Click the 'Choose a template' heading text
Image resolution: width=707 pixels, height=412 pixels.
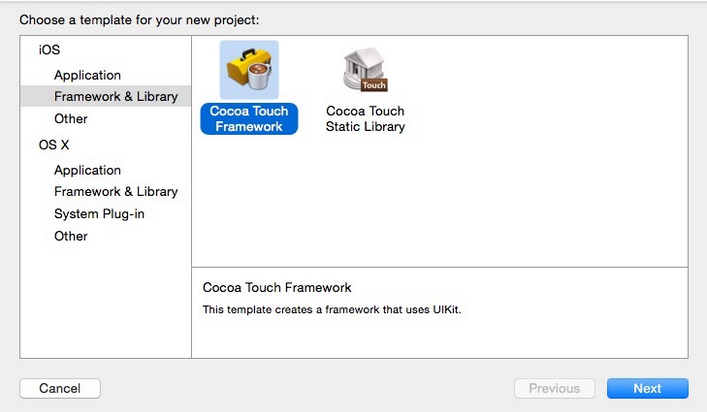pyautogui.click(x=139, y=20)
